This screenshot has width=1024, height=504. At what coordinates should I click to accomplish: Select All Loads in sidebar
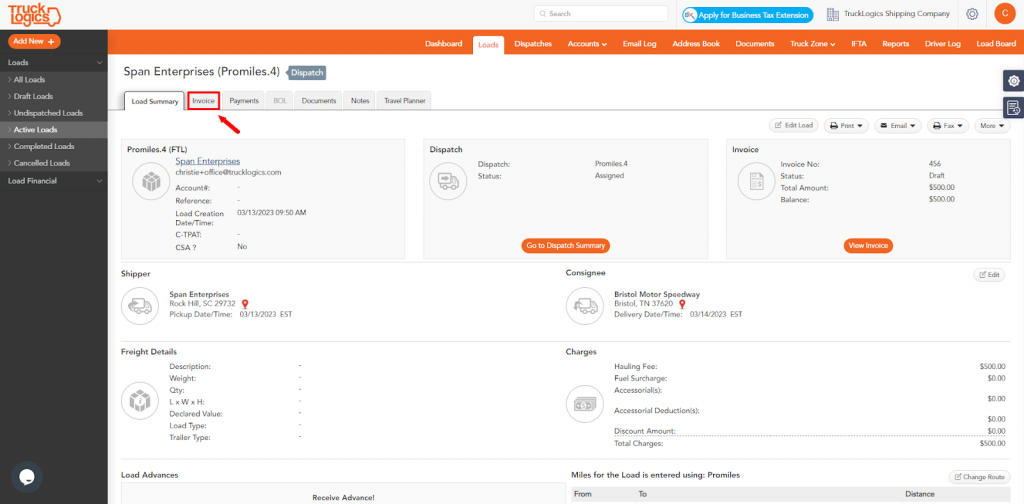54,79
